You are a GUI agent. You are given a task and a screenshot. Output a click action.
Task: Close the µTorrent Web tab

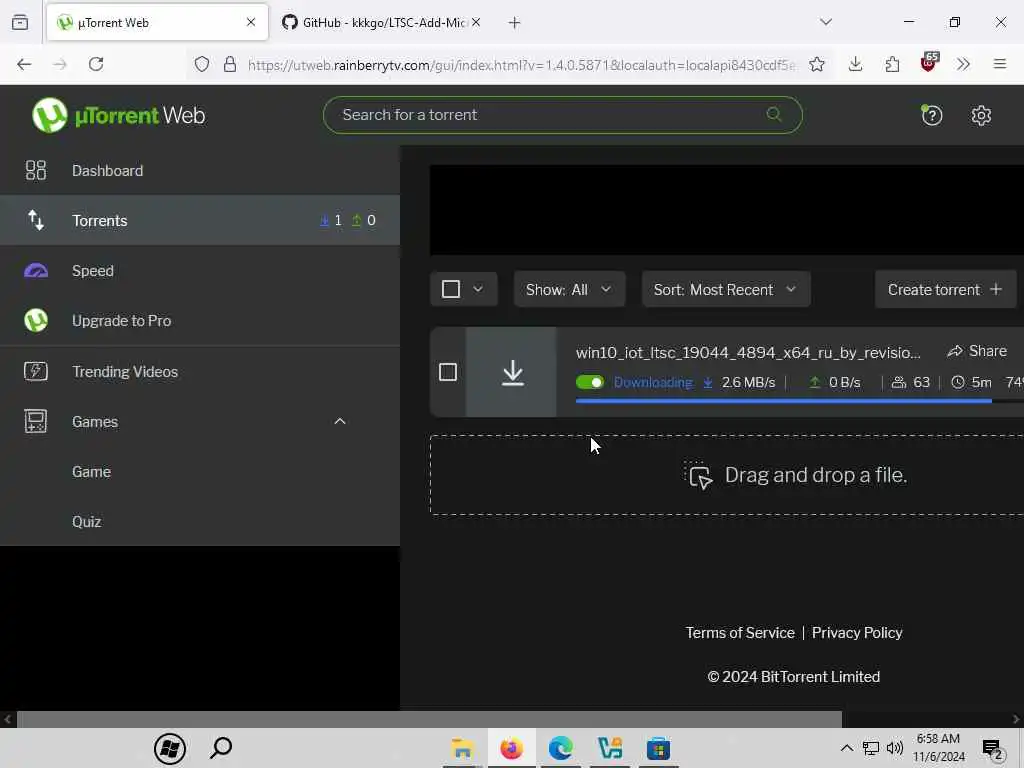click(x=251, y=22)
